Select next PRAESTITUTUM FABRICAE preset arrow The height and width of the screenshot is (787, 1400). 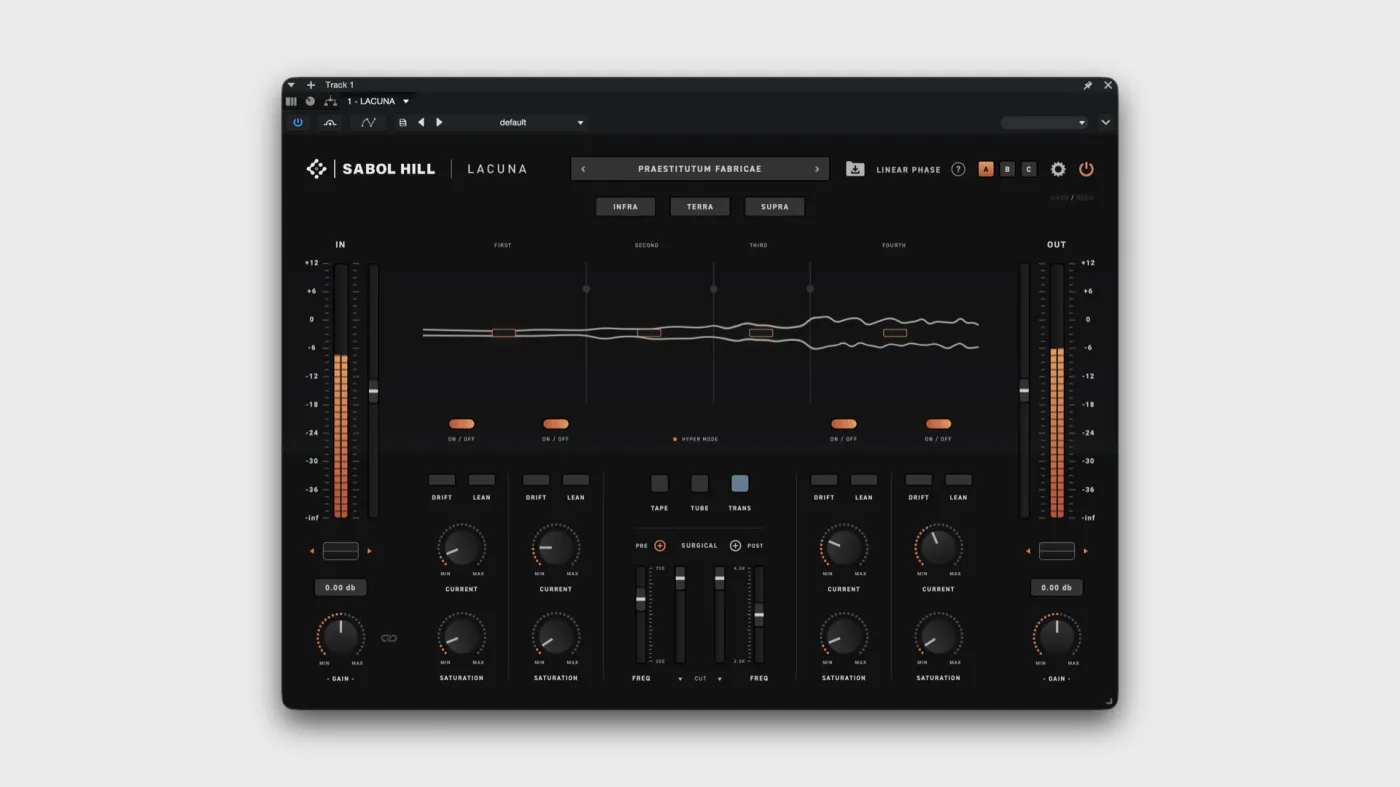tap(817, 169)
